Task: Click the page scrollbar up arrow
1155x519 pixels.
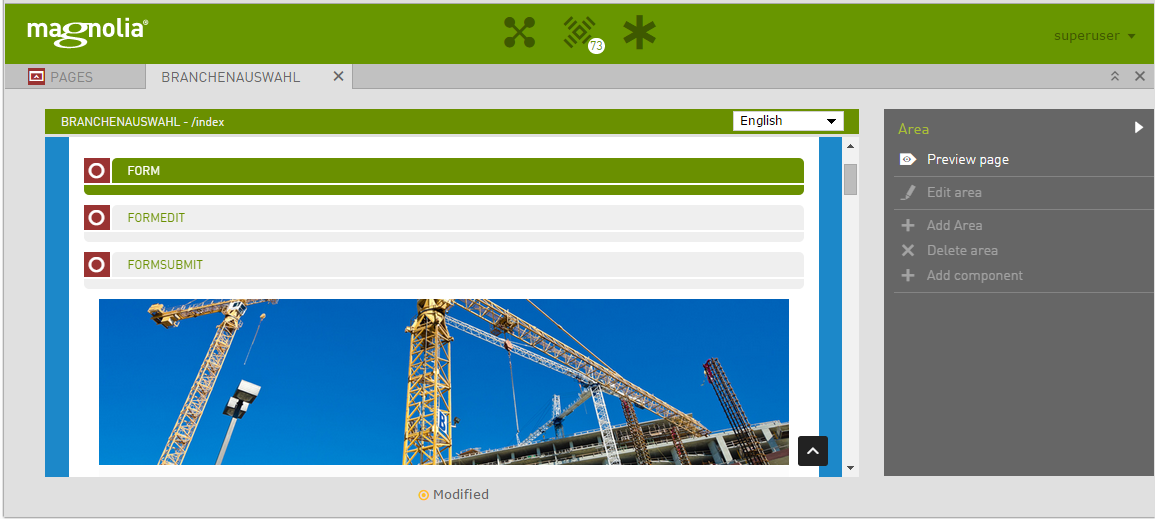Action: pos(851,145)
